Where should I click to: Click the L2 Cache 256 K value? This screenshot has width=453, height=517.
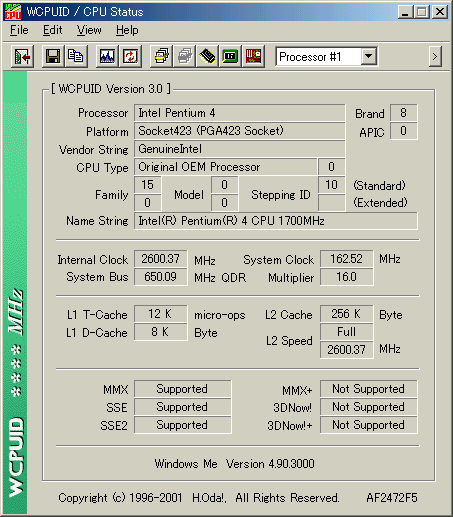pyautogui.click(x=347, y=314)
